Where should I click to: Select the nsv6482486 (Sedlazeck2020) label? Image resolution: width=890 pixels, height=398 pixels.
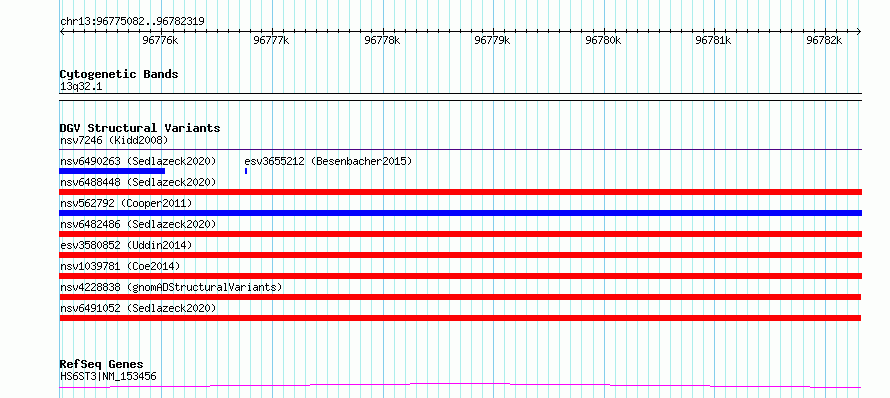pos(138,224)
